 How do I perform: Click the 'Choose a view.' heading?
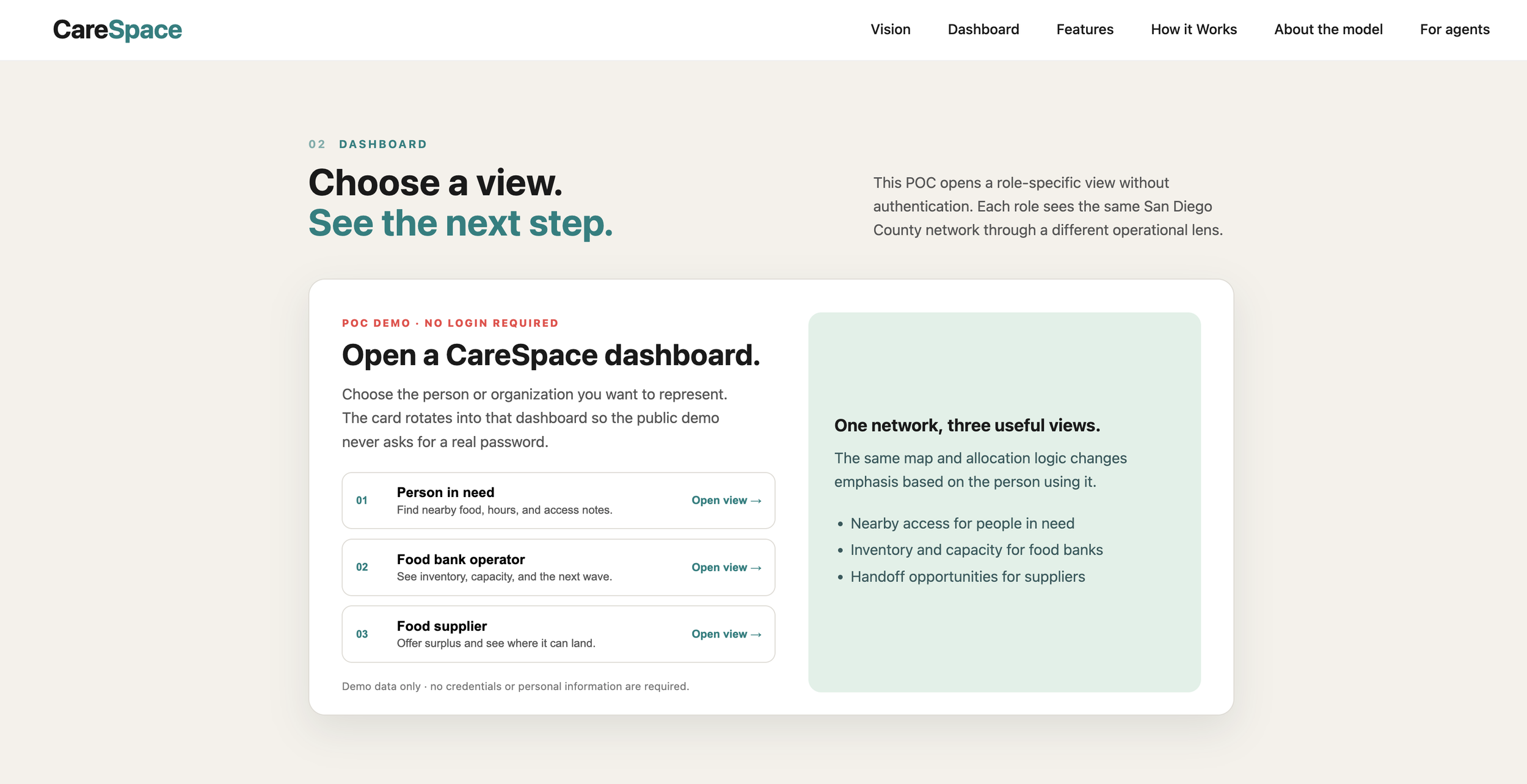[x=436, y=183]
